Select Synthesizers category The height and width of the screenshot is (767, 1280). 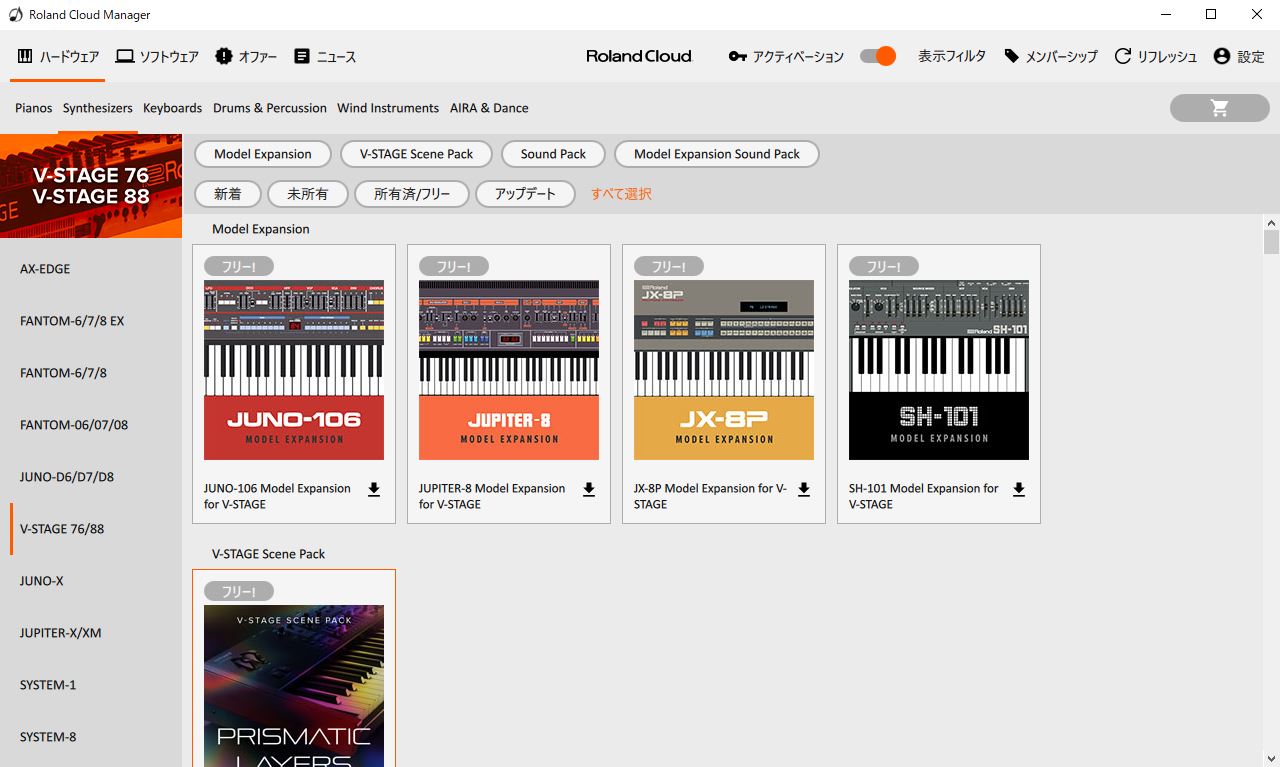point(98,108)
